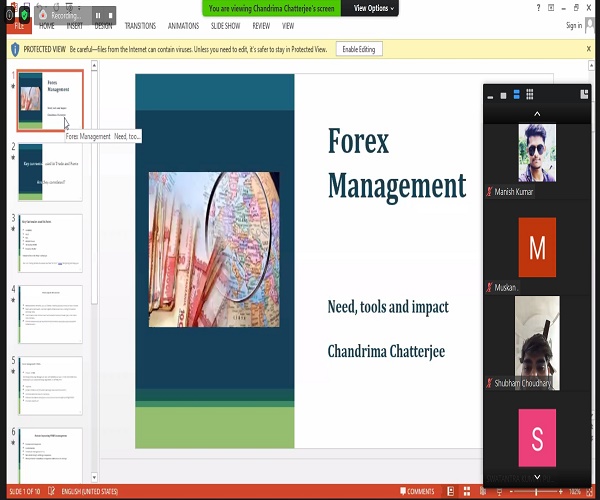Click Shubham Choudhary's muted microphone icon

click(x=489, y=383)
